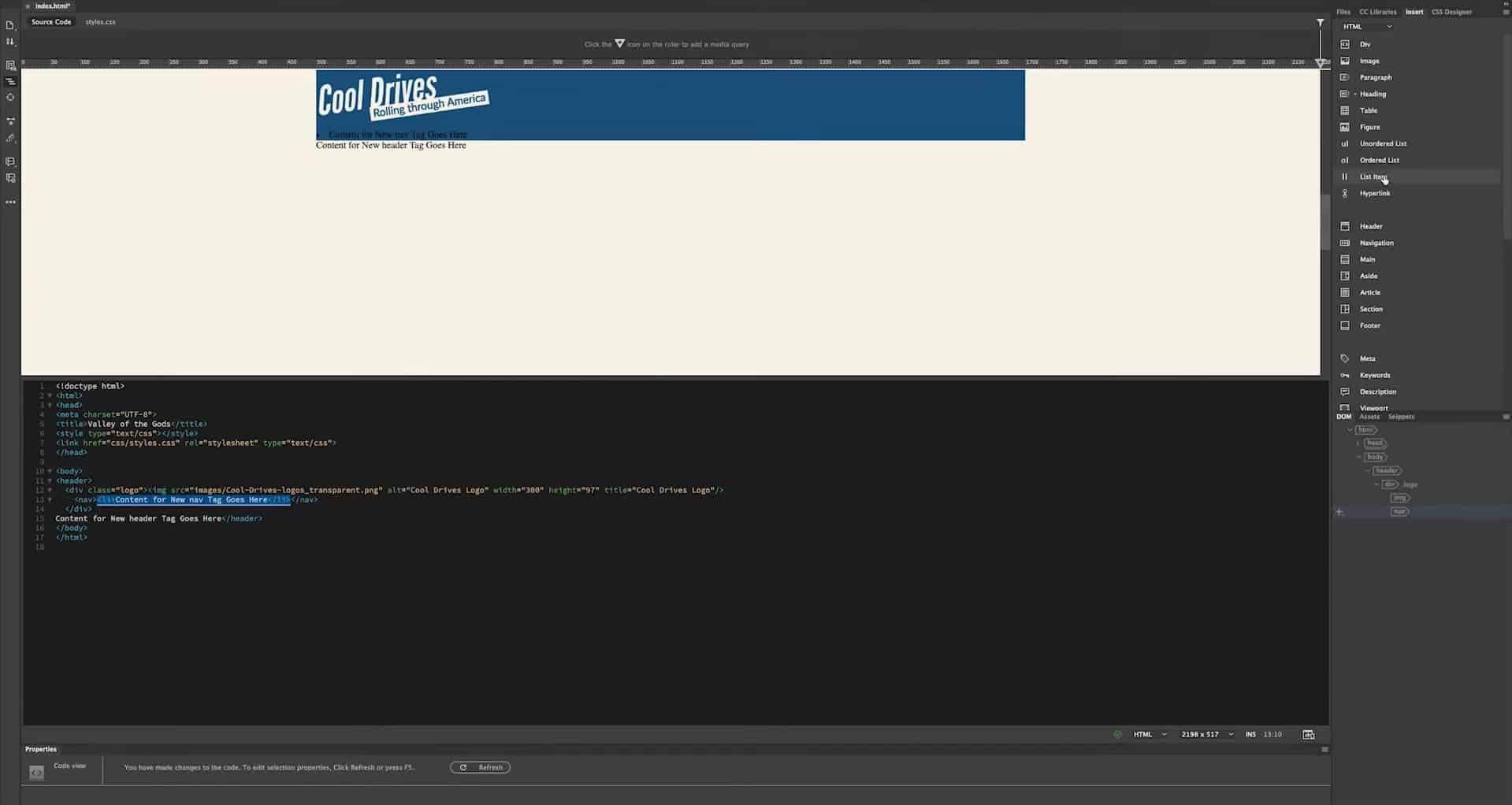Open the styles.css related file tab
Screen dimensions: 1512x805
pyautogui.click(x=100, y=22)
